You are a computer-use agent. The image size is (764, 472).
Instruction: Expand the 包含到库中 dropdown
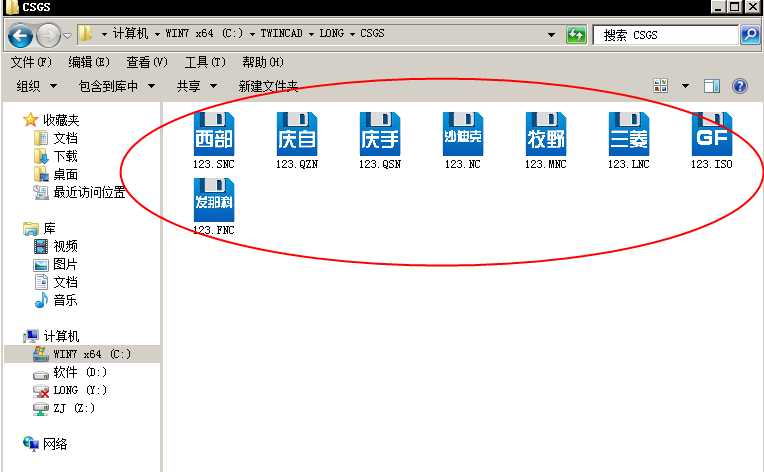[x=117, y=86]
